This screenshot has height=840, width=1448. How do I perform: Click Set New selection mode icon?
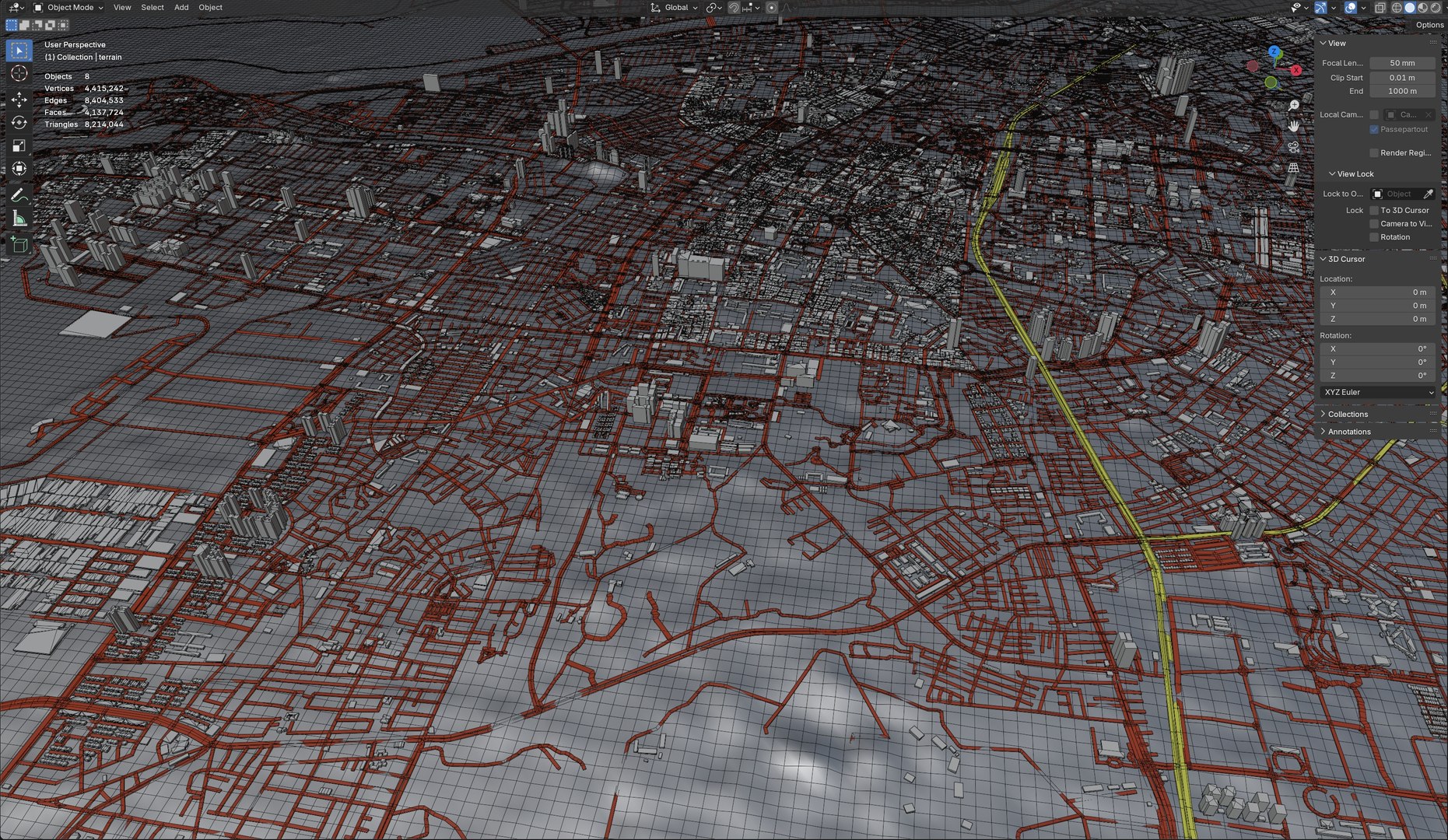[12, 25]
